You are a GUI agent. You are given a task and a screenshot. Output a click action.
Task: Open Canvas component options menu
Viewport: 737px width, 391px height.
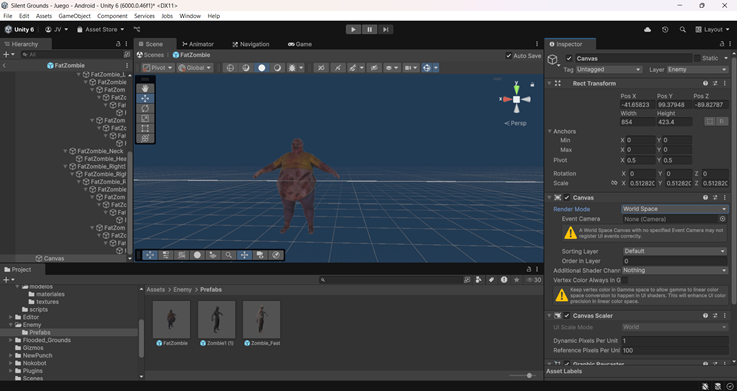[x=724, y=197]
